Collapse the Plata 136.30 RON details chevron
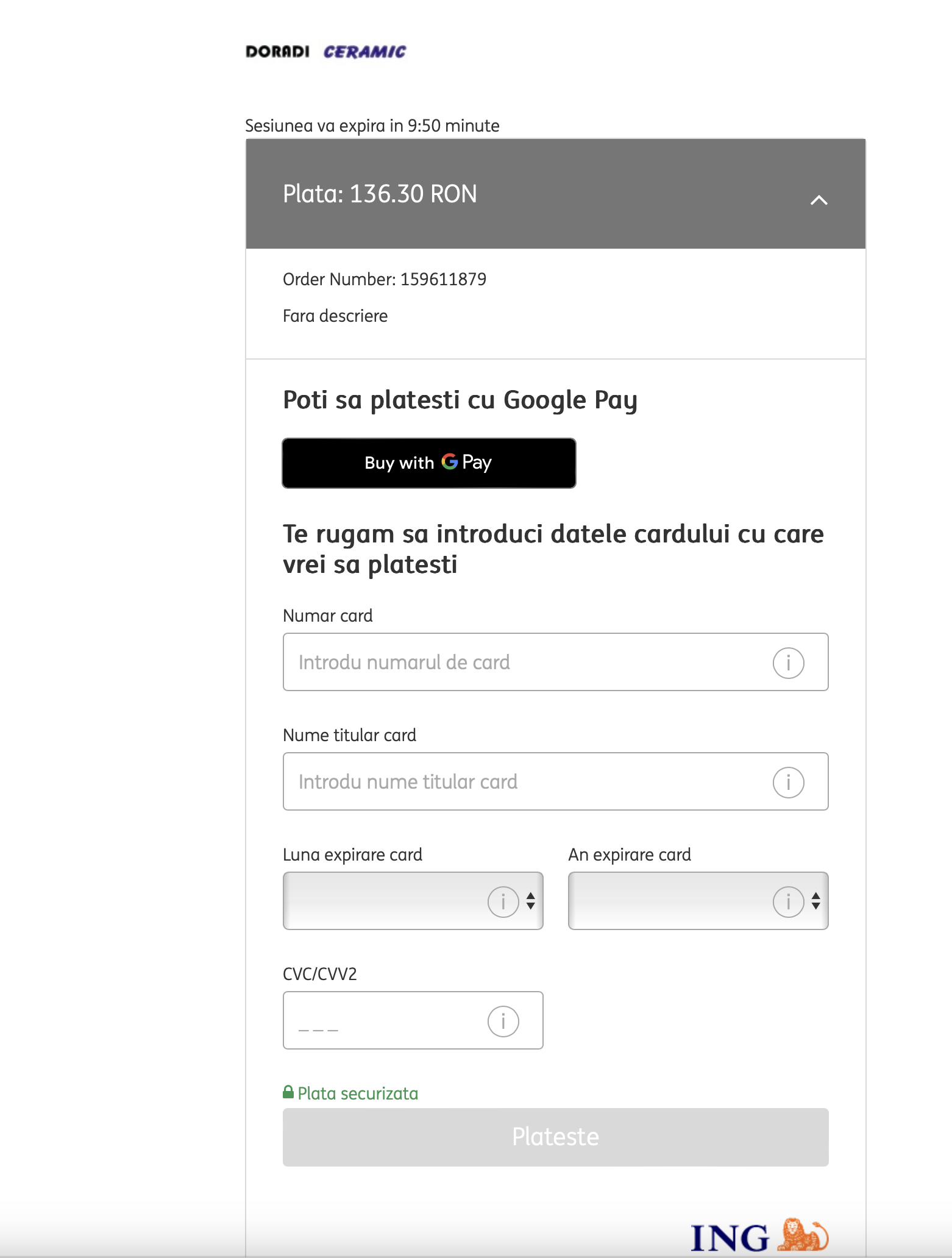 (819, 200)
